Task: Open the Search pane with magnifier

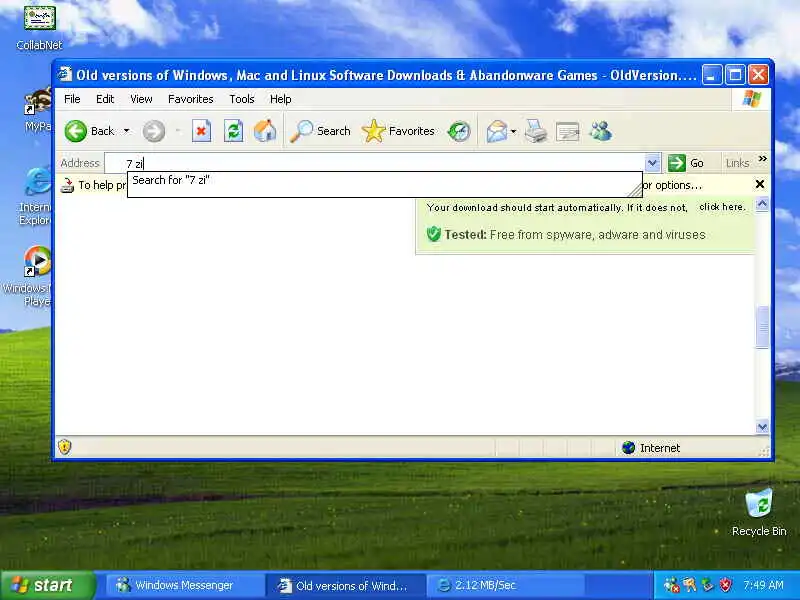Action: (x=320, y=131)
